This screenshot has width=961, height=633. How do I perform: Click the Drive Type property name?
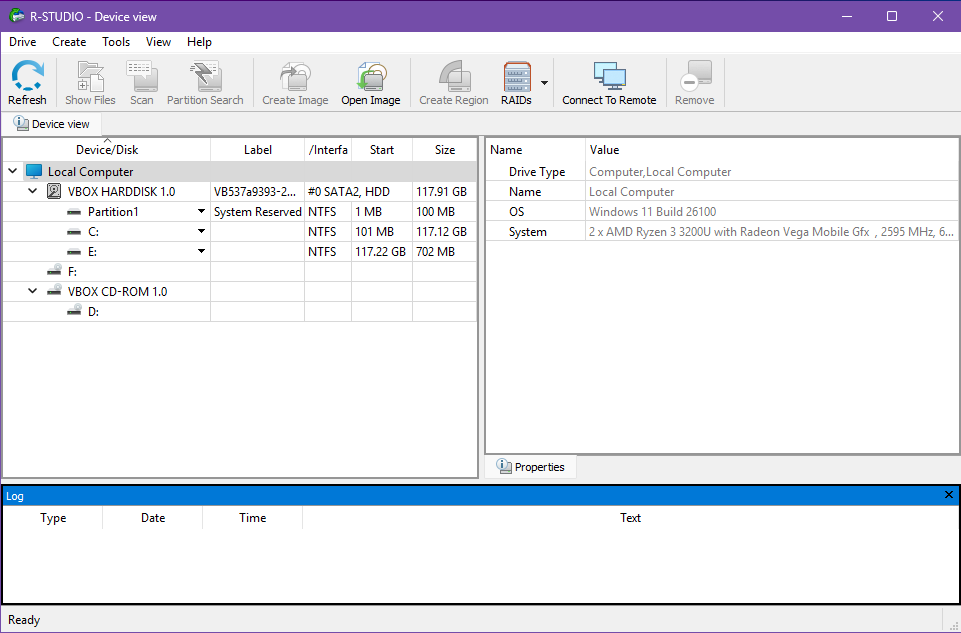(x=537, y=172)
